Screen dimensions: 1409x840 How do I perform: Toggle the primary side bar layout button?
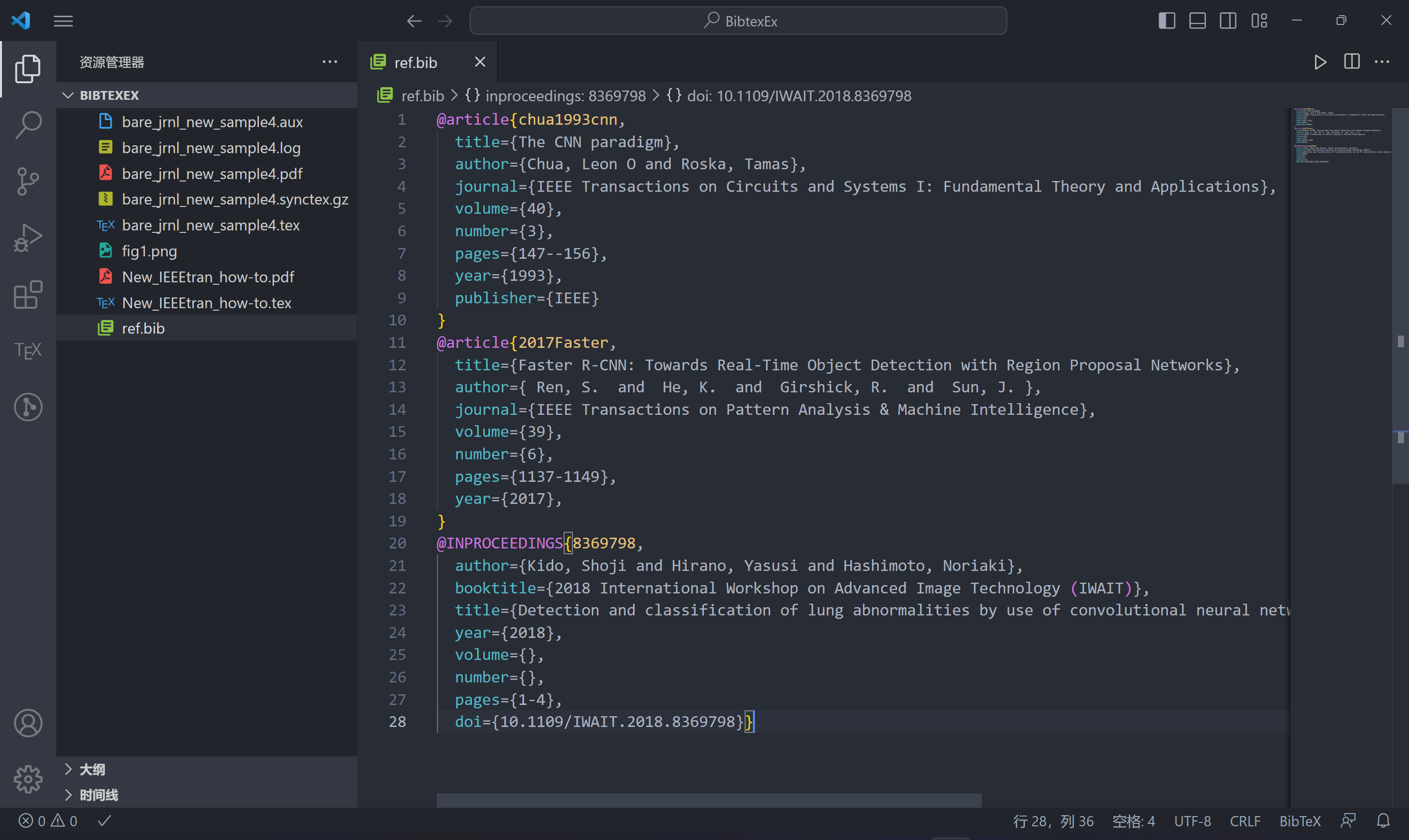point(1167,21)
